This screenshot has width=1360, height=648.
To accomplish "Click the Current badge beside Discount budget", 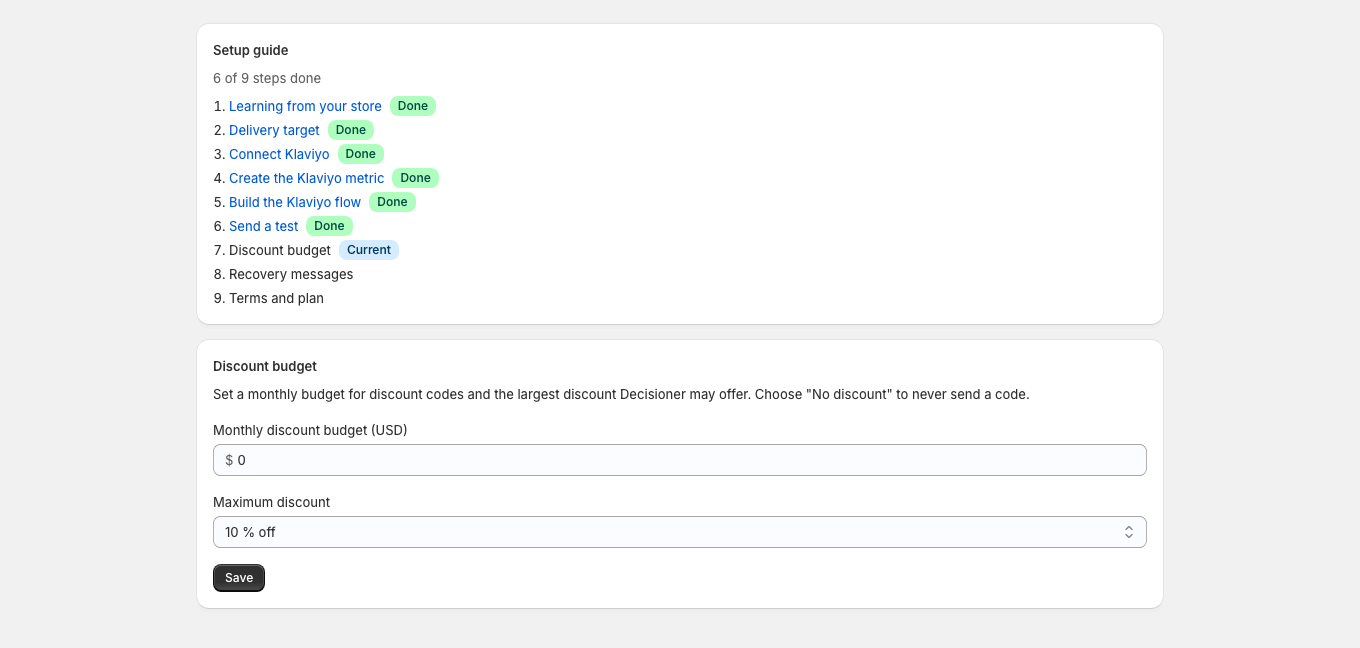I will 369,250.
